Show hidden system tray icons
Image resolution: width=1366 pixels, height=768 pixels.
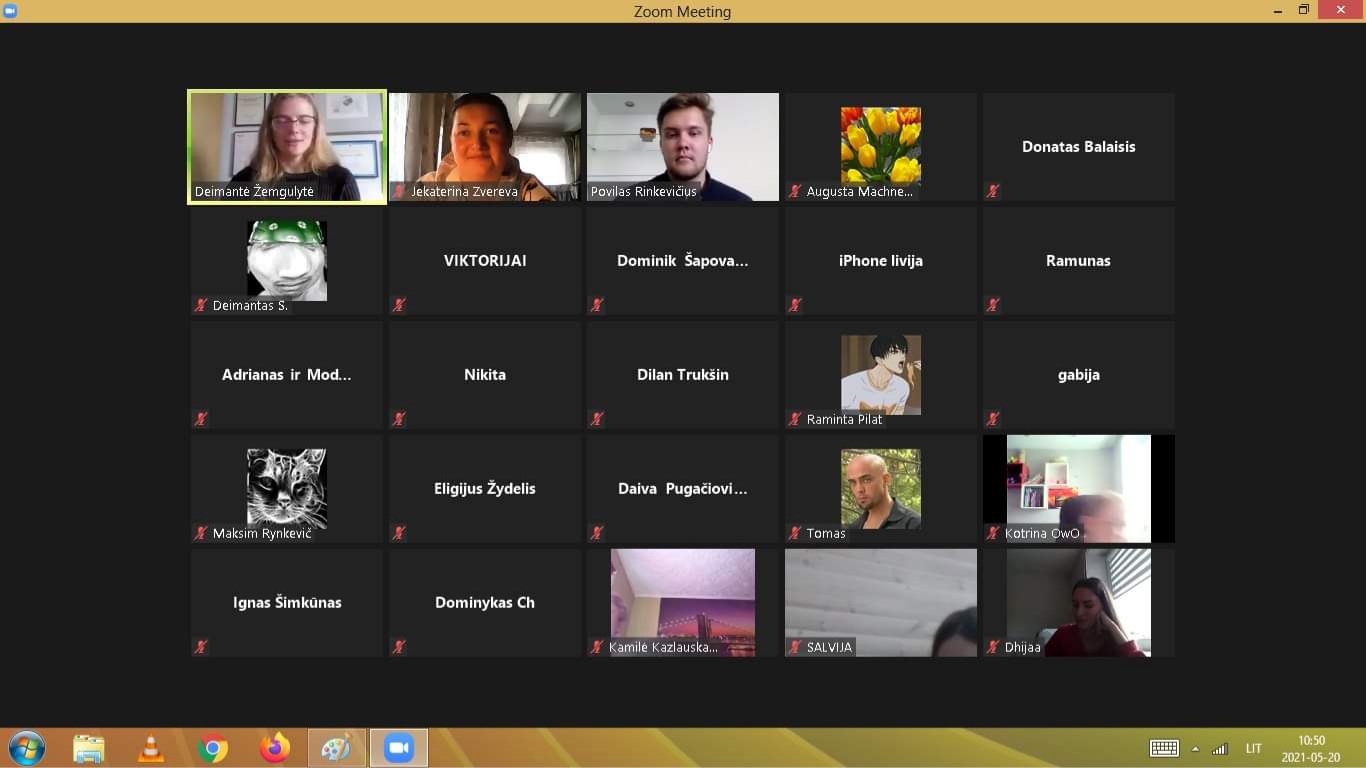point(1195,748)
